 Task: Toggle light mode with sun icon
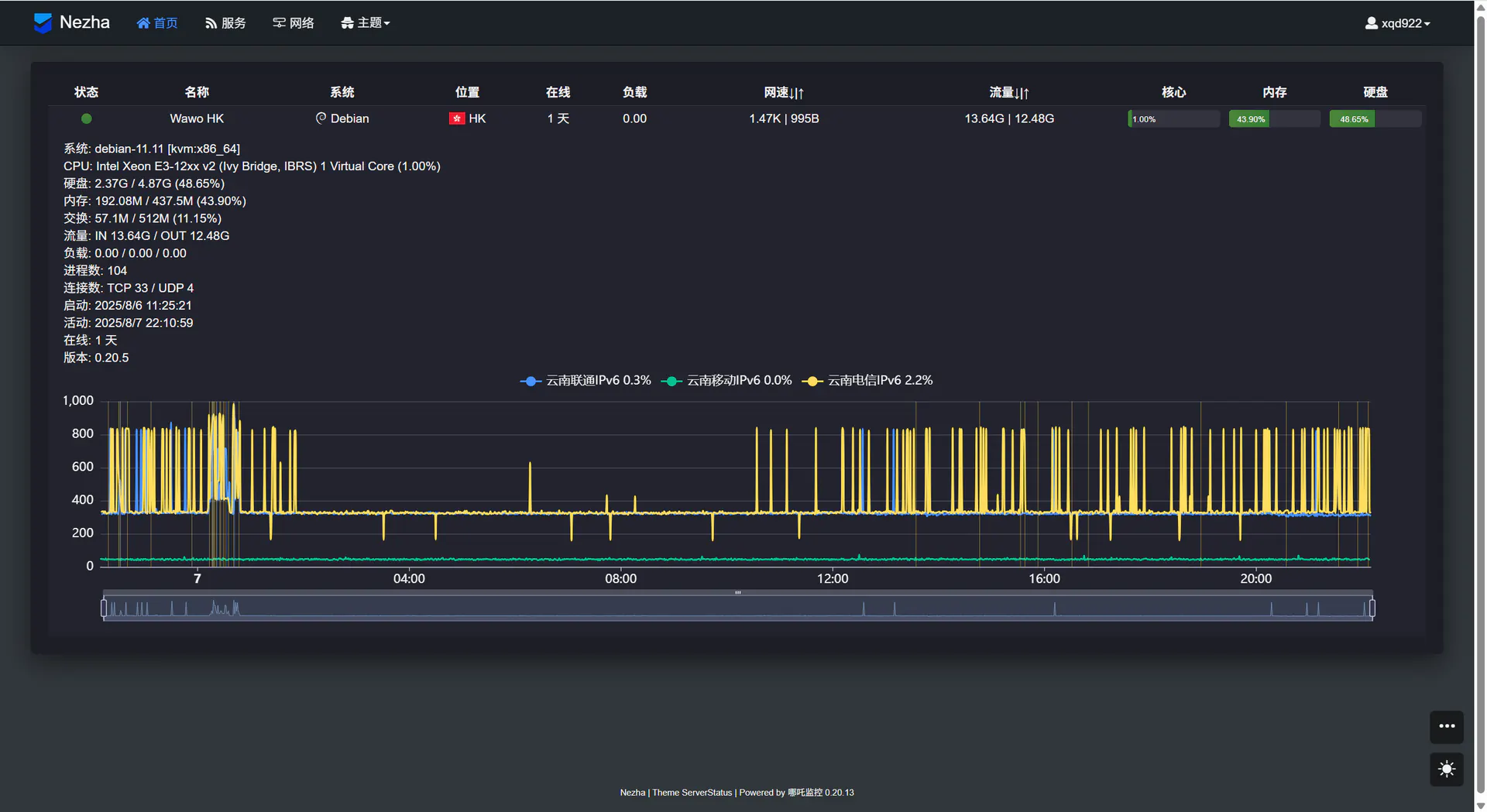[1446, 769]
